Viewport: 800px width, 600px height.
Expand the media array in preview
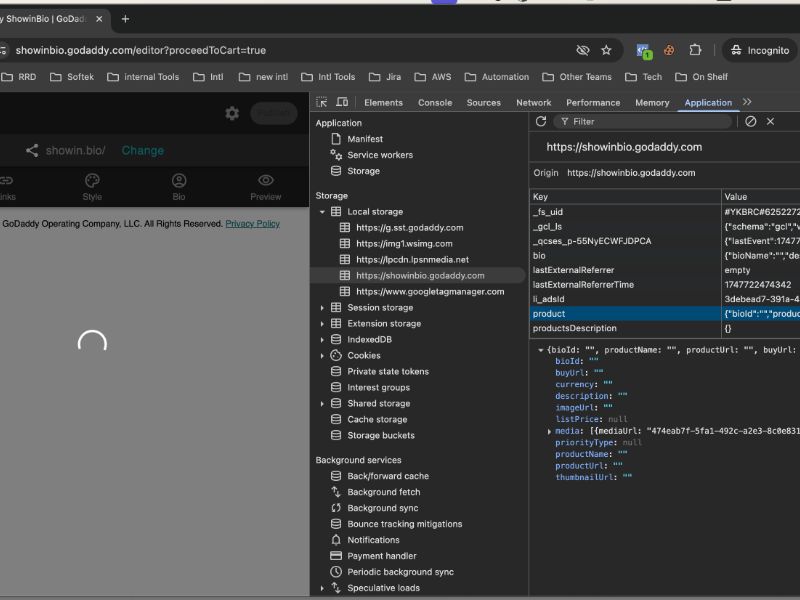pyautogui.click(x=549, y=431)
